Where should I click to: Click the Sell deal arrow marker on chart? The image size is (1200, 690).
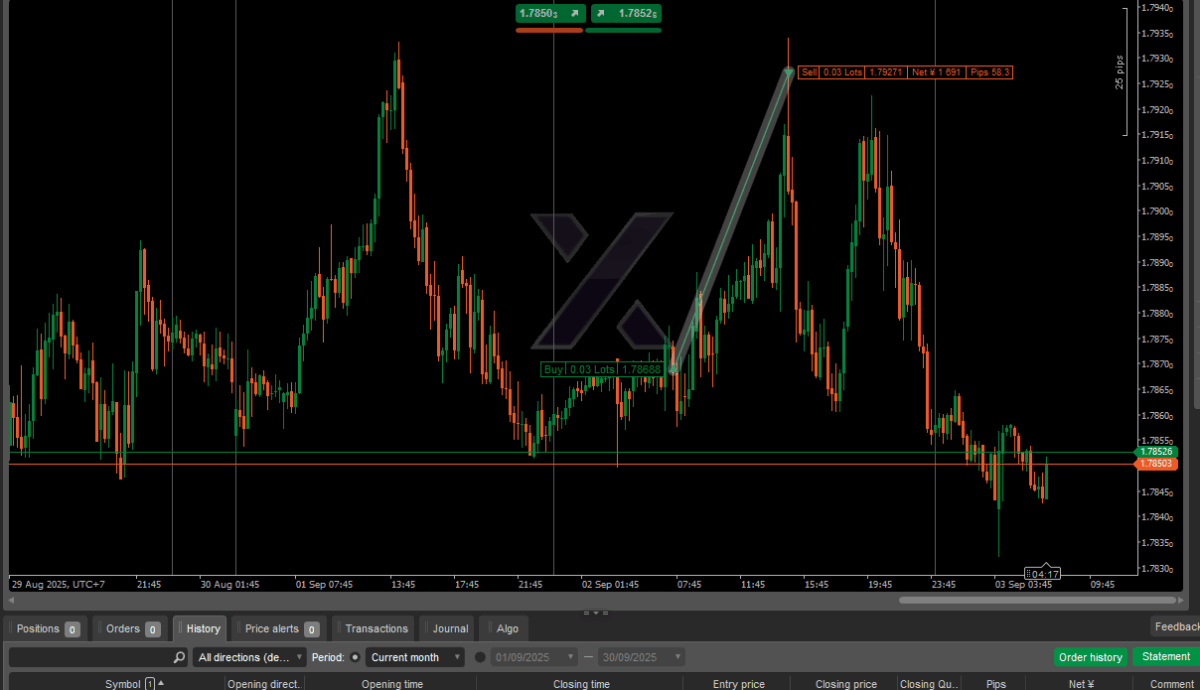pyautogui.click(x=789, y=72)
